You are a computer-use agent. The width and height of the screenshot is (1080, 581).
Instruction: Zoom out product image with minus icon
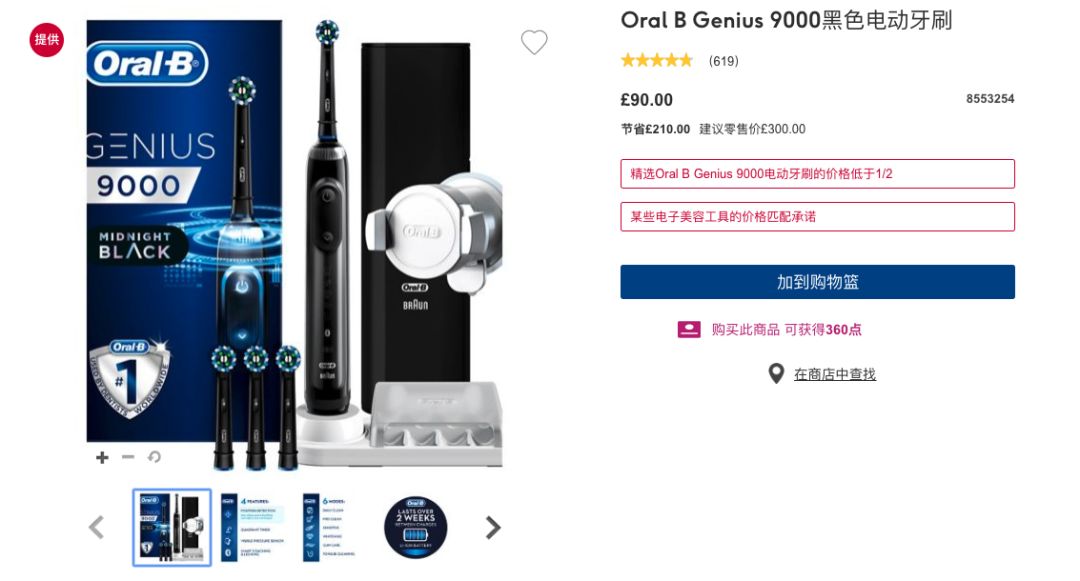click(128, 457)
